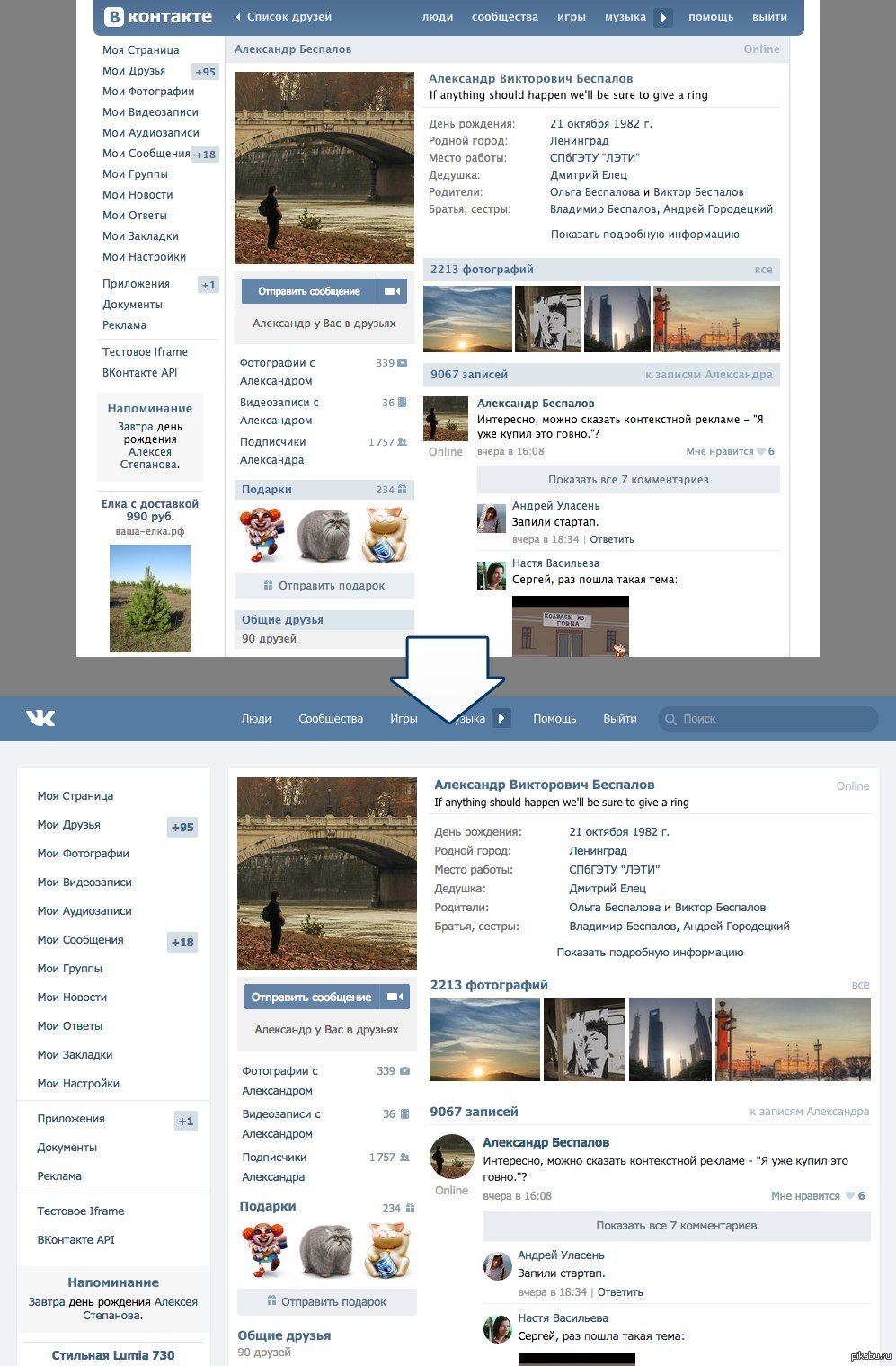Open Игры in the lower header menu
Image resolution: width=896 pixels, height=1366 pixels.
[x=404, y=718]
